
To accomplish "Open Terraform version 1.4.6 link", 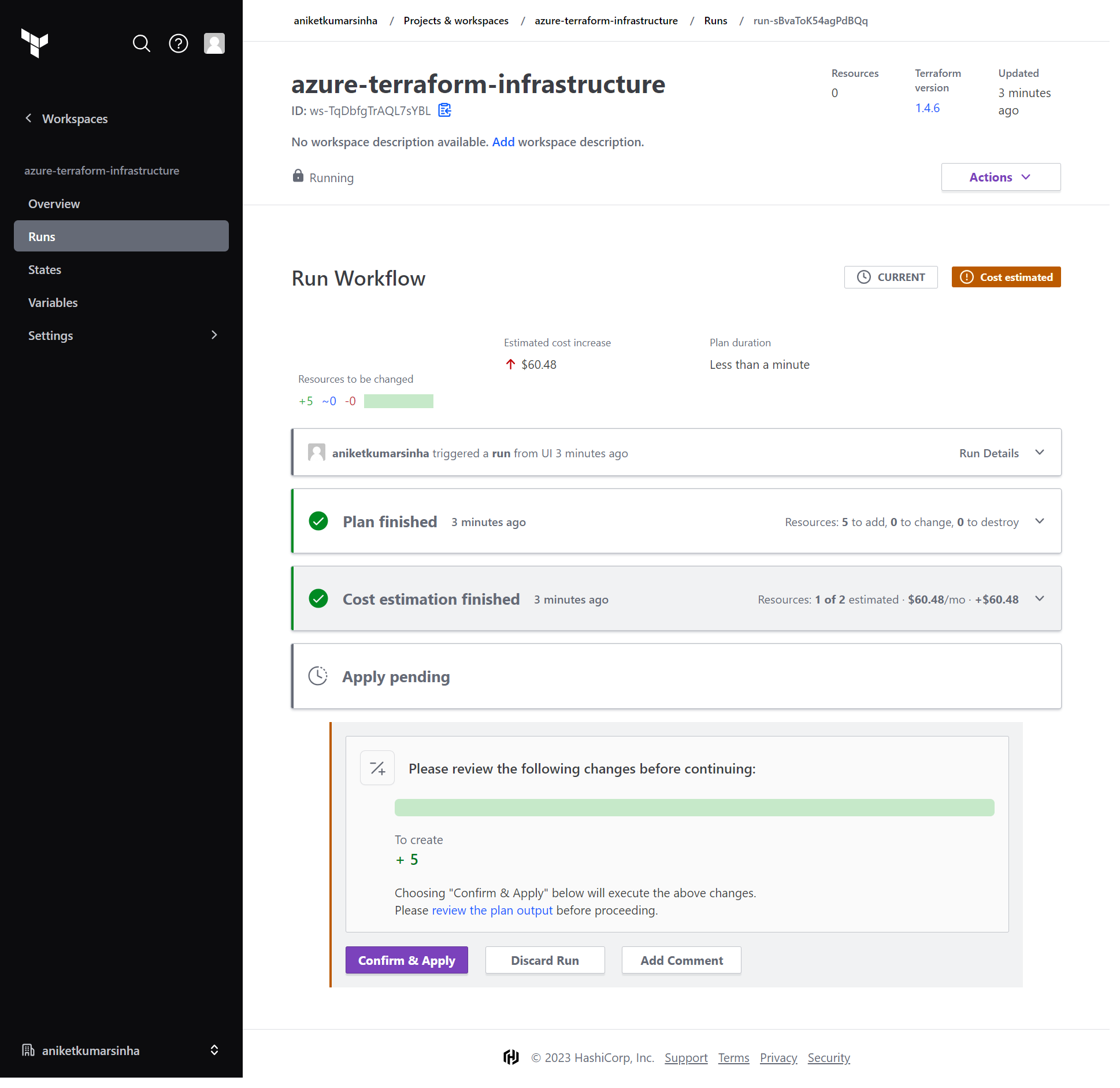I will tap(927, 108).
